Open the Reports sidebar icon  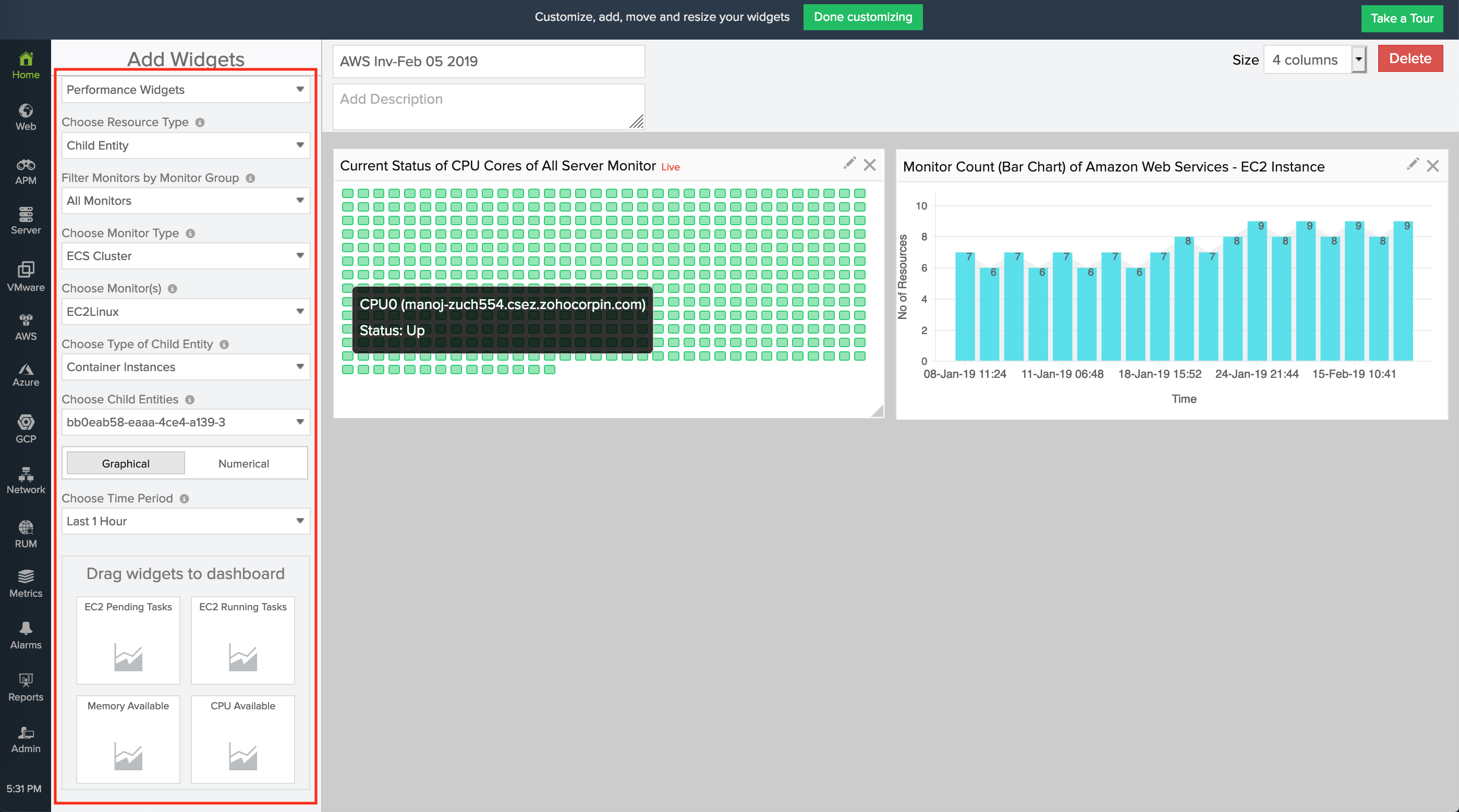click(26, 687)
